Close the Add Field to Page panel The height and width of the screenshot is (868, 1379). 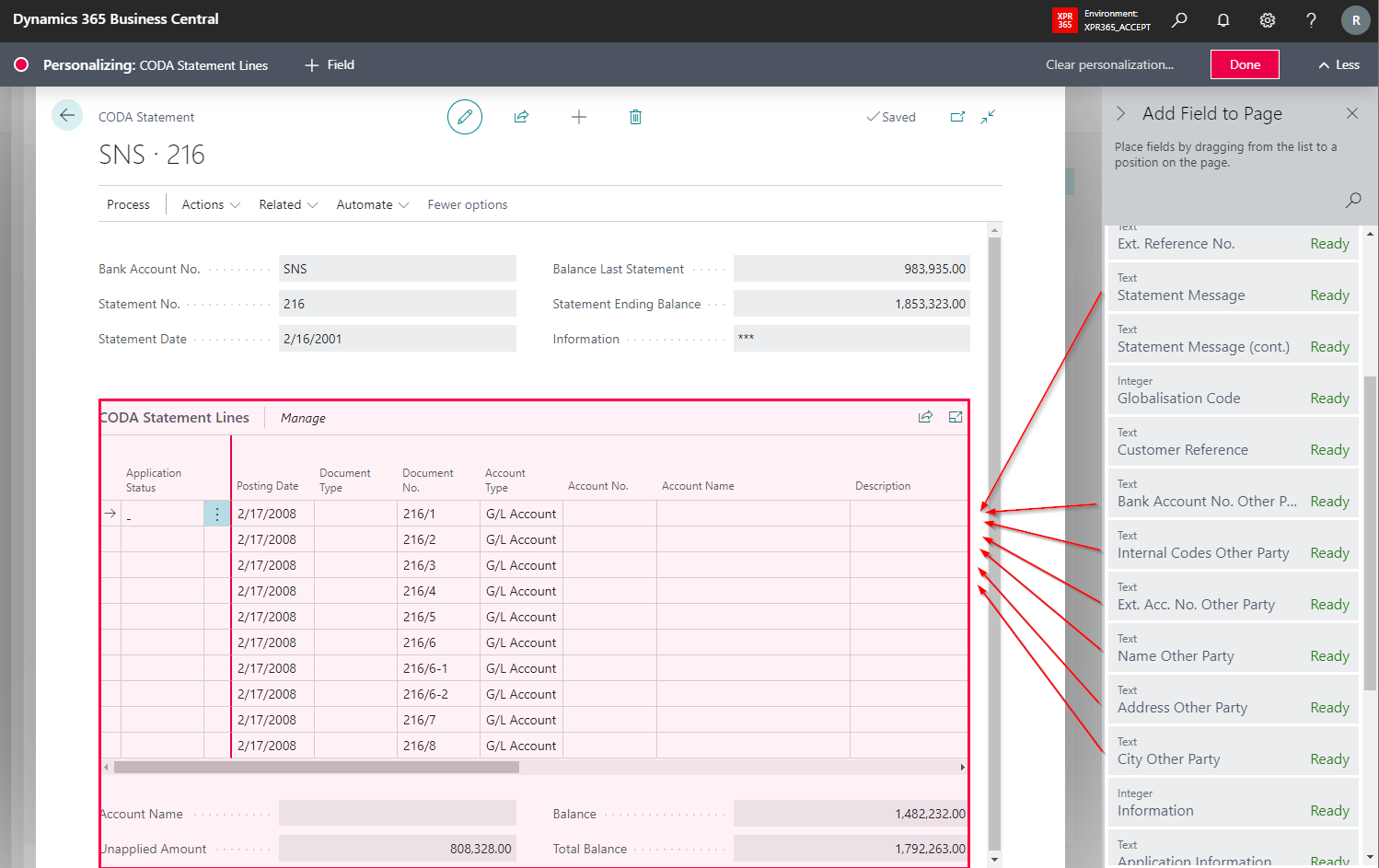[x=1351, y=113]
